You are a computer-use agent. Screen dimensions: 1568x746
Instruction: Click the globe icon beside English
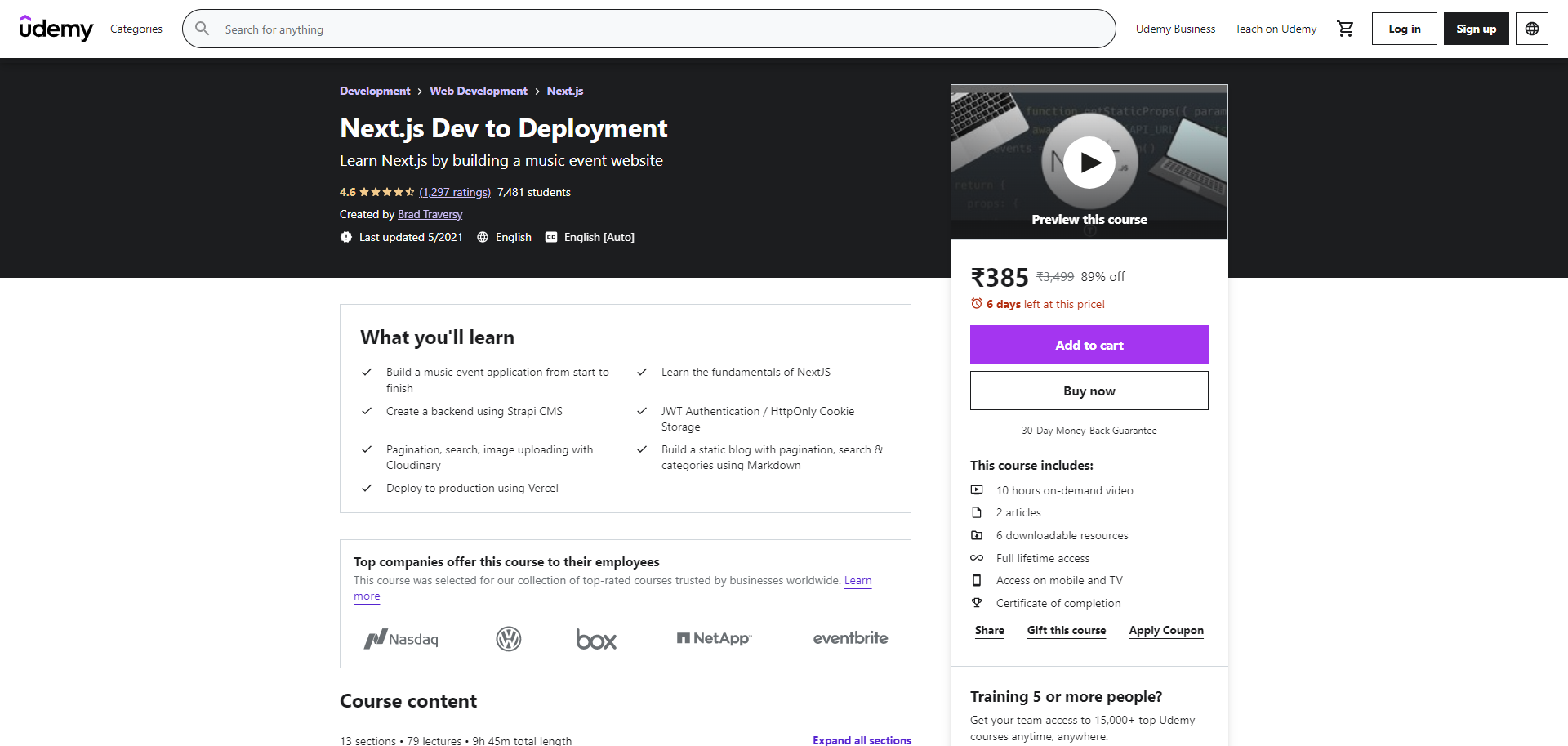click(x=483, y=237)
